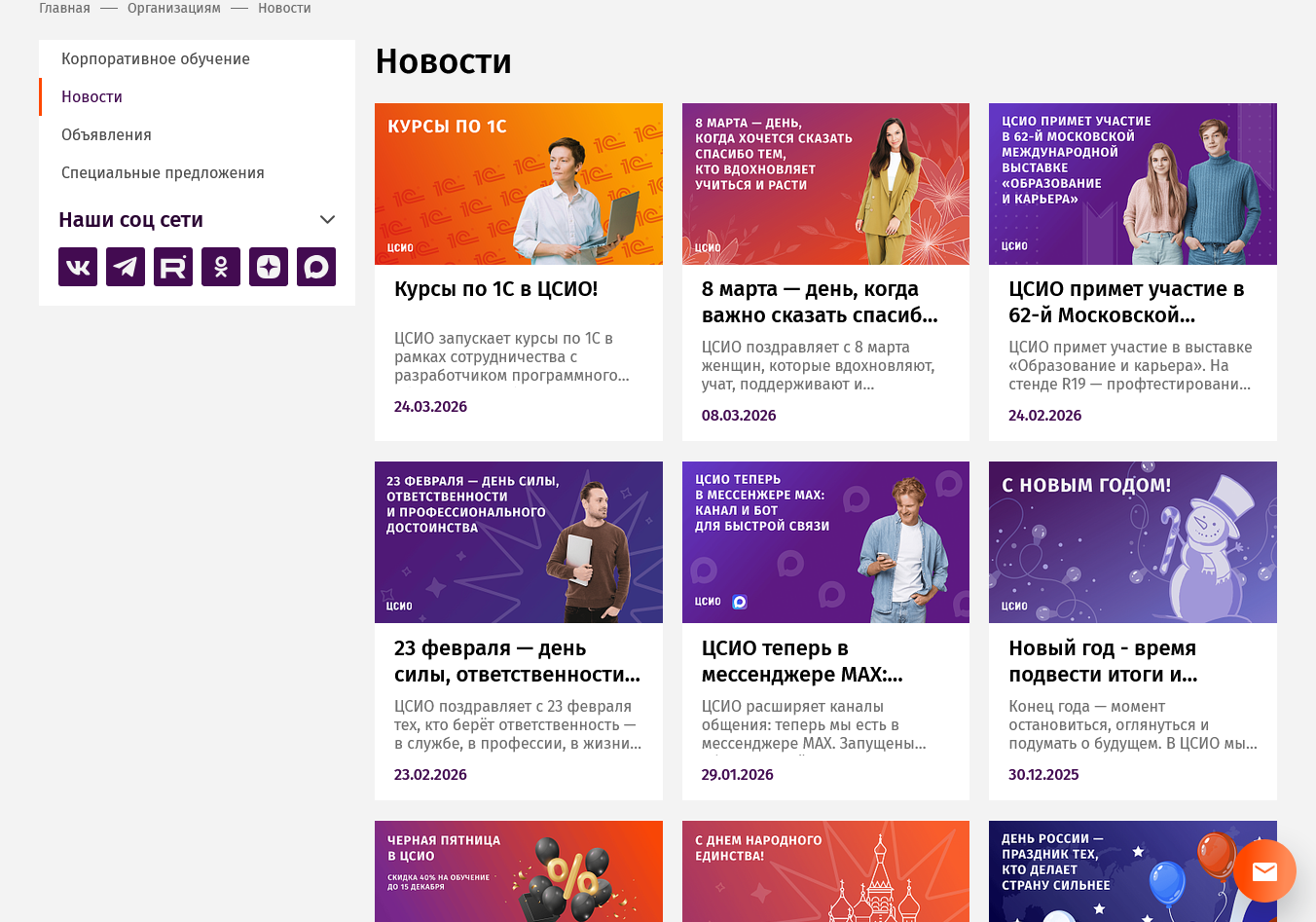
Task: Open the Rutube social icon
Action: (173, 267)
